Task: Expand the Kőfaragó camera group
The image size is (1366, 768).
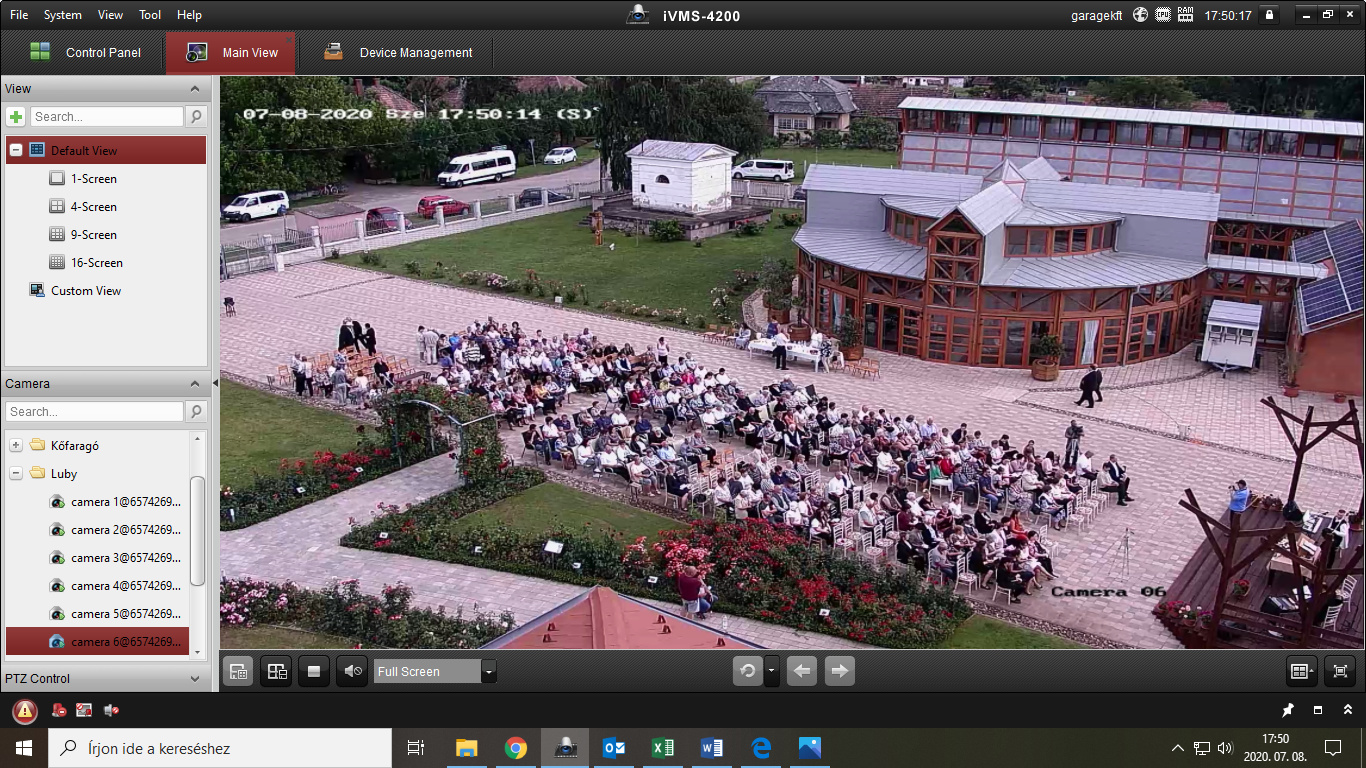Action: click(x=16, y=445)
